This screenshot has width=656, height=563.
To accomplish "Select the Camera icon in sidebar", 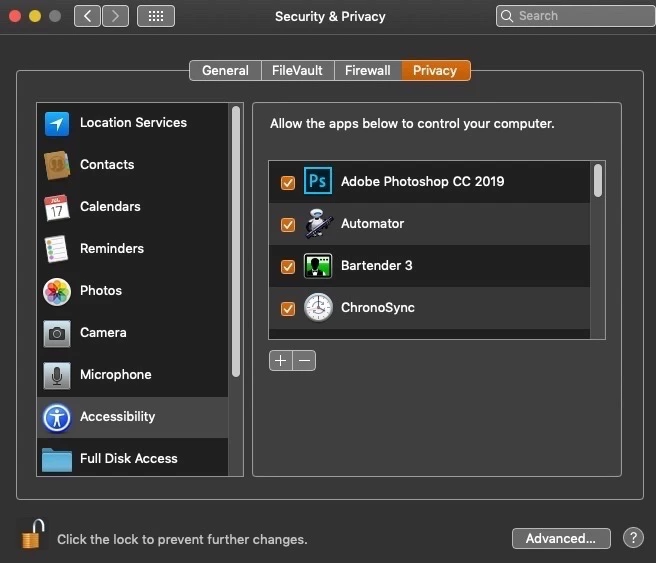I will pyautogui.click(x=57, y=333).
